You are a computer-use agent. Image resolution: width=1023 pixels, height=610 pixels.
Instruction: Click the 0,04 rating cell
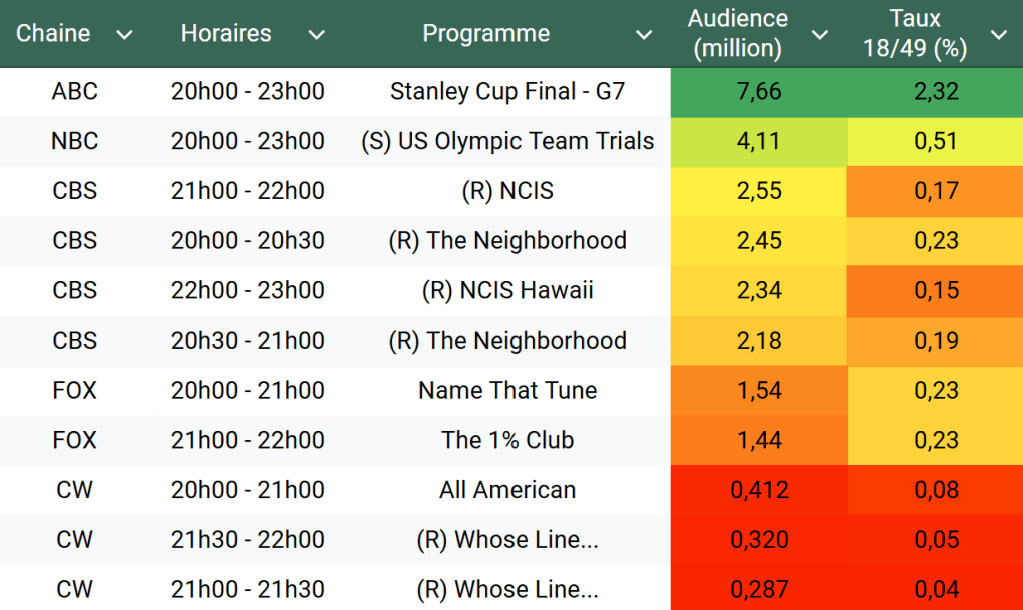pos(936,589)
